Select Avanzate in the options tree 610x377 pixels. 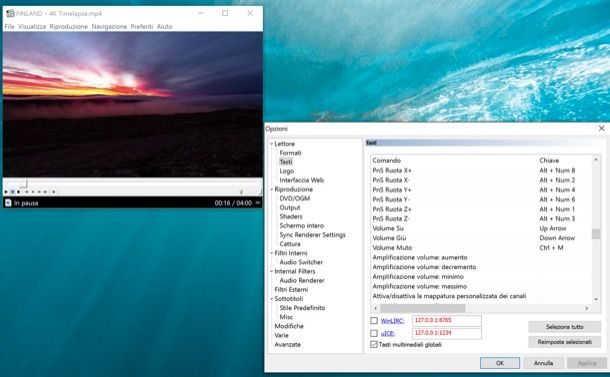287,344
